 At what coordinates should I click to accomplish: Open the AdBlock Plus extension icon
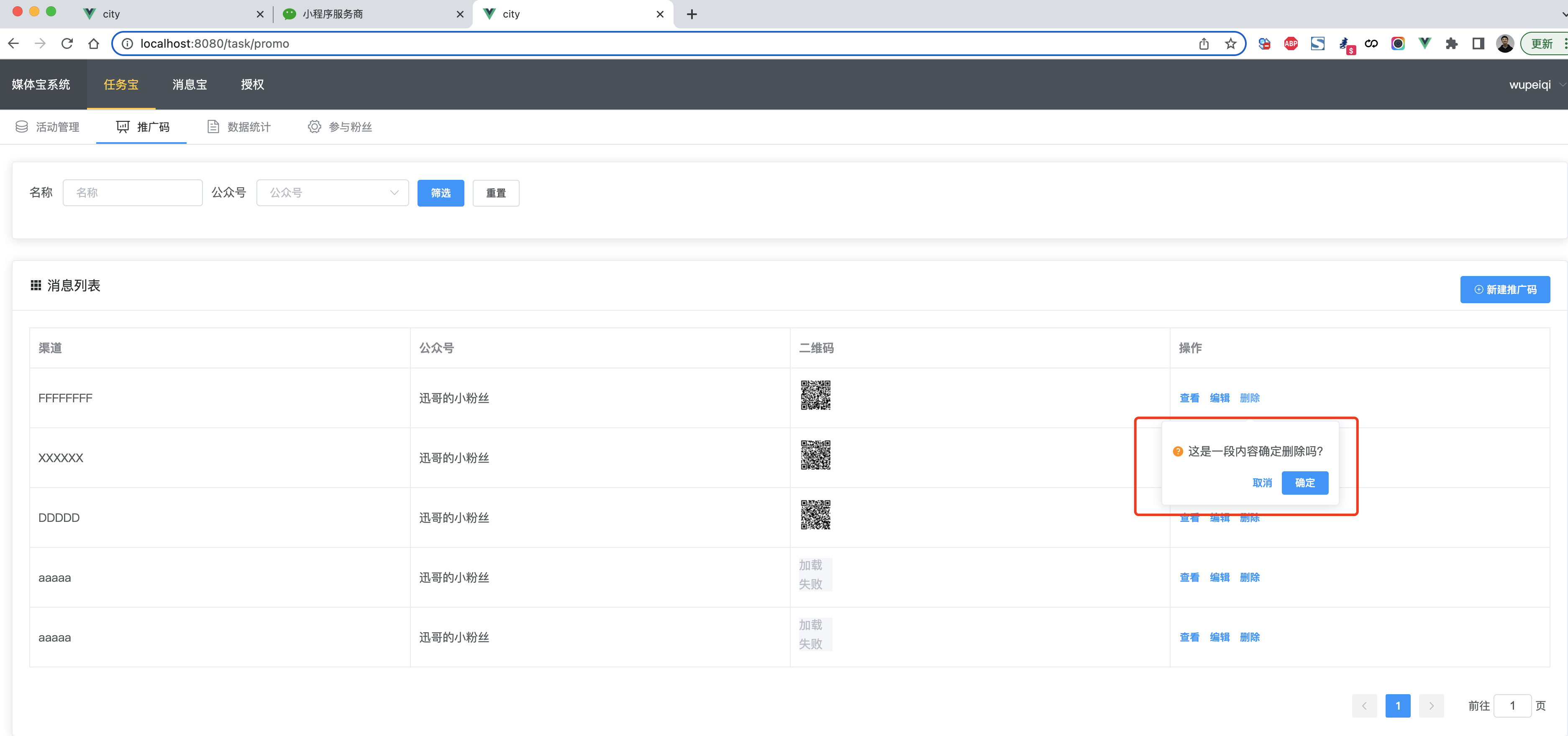[1291, 43]
